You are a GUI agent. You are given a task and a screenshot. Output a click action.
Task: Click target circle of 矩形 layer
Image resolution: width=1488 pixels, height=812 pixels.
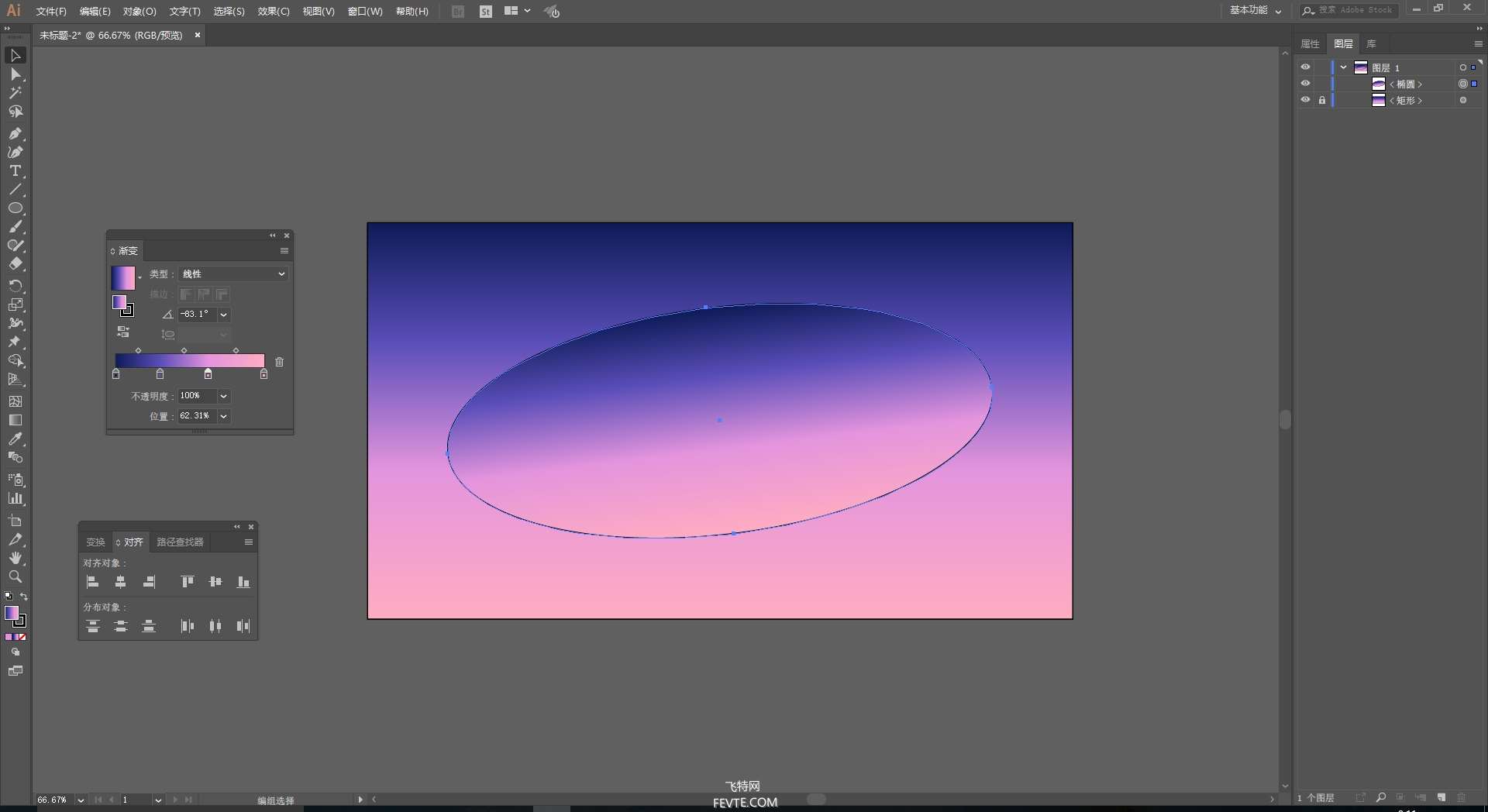click(x=1463, y=100)
